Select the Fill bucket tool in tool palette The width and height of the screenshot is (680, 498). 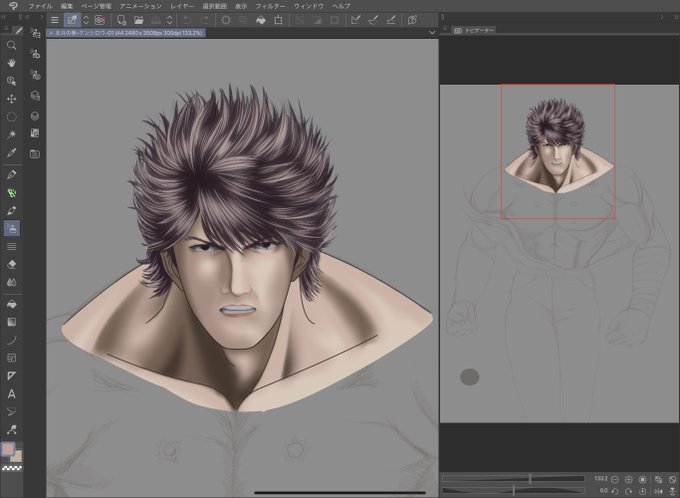(x=12, y=304)
